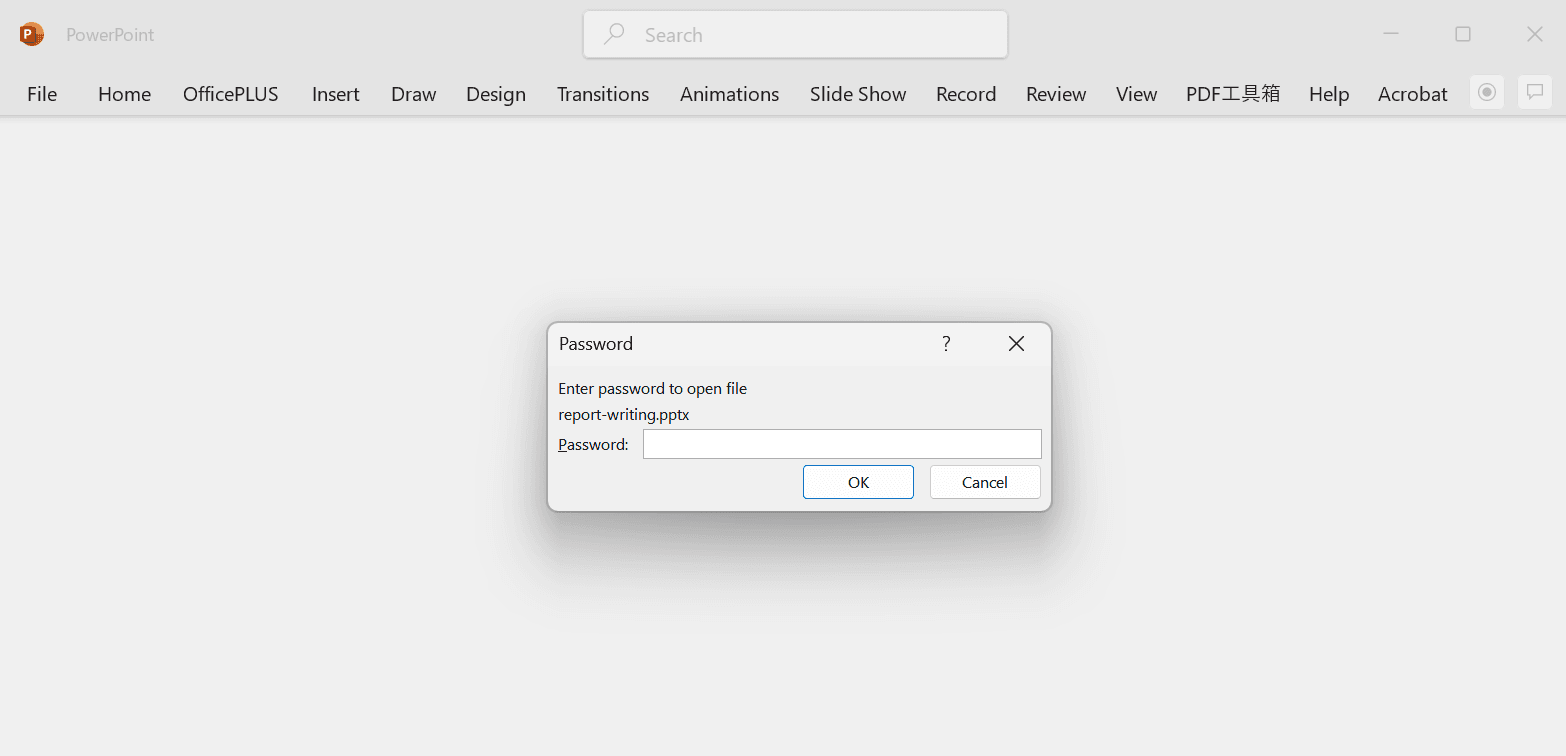Go to the Draw tab
This screenshot has width=1566, height=756.
click(414, 94)
